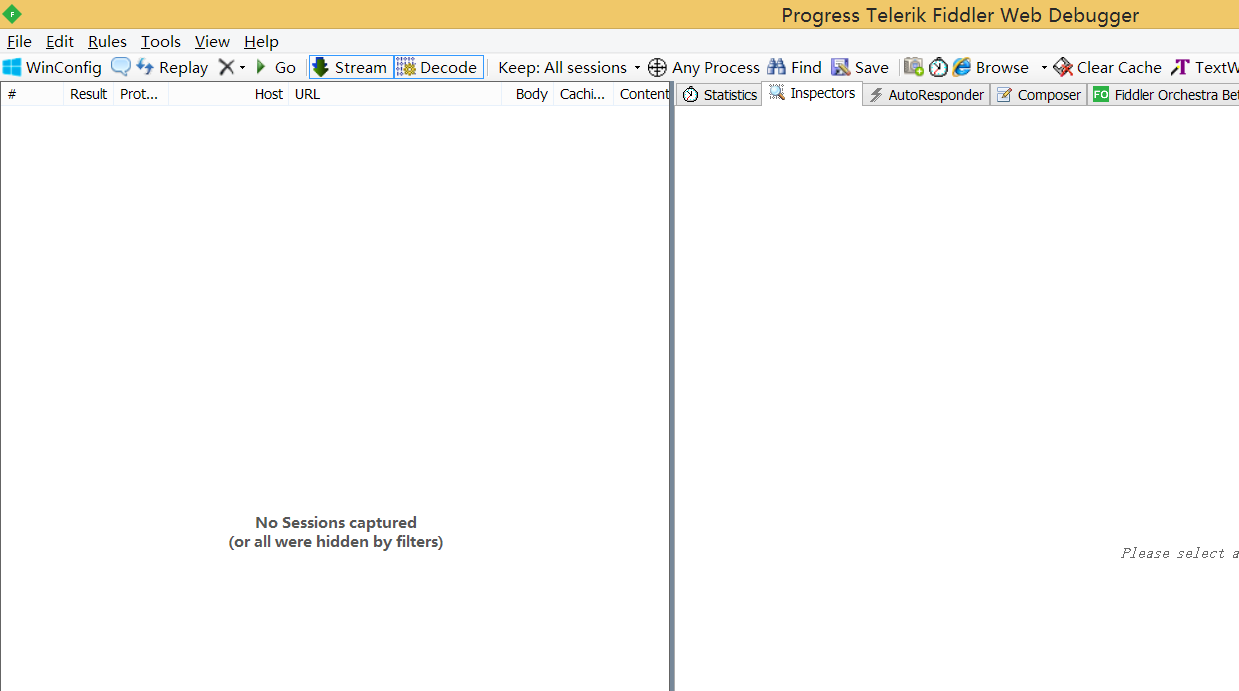Toggle Decode mode
The height and width of the screenshot is (691, 1239).
(438, 67)
